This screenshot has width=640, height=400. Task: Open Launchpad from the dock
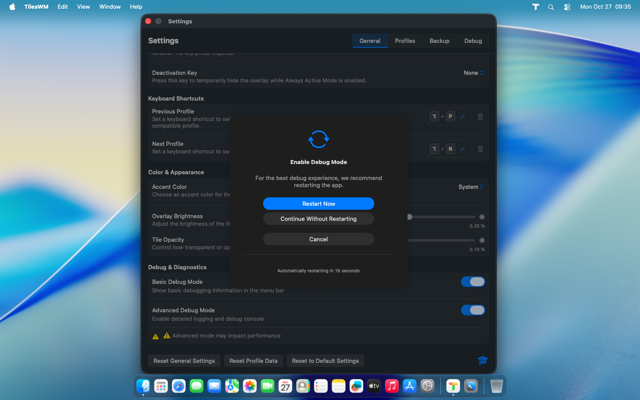point(161,386)
